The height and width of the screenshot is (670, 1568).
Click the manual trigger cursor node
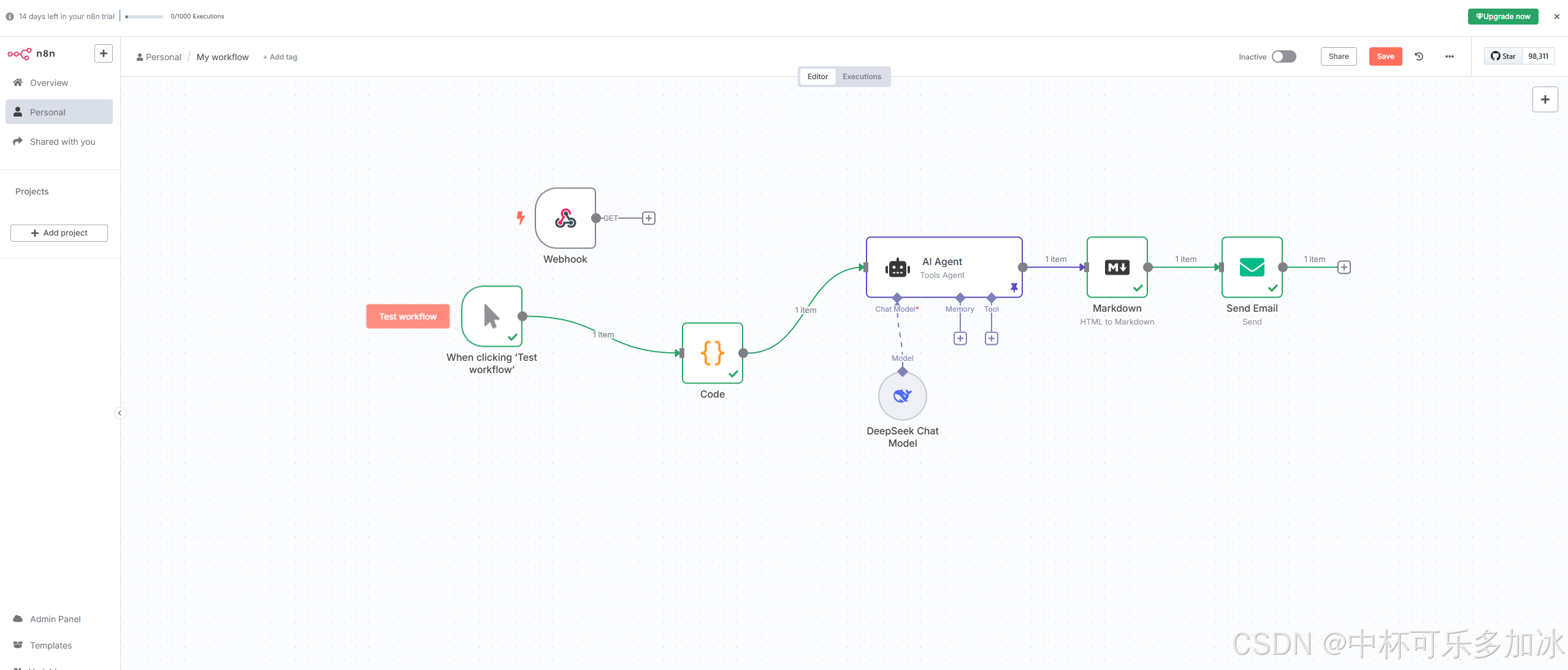(x=491, y=317)
